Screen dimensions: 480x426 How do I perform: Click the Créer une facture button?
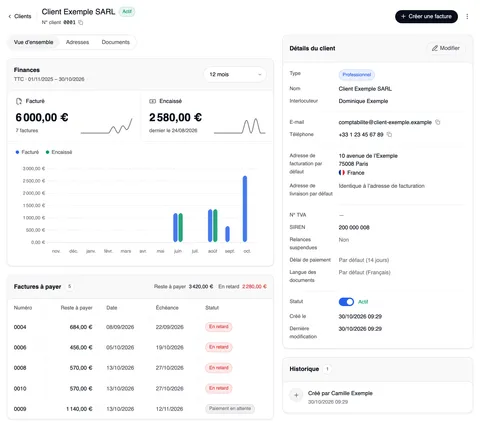tap(426, 16)
